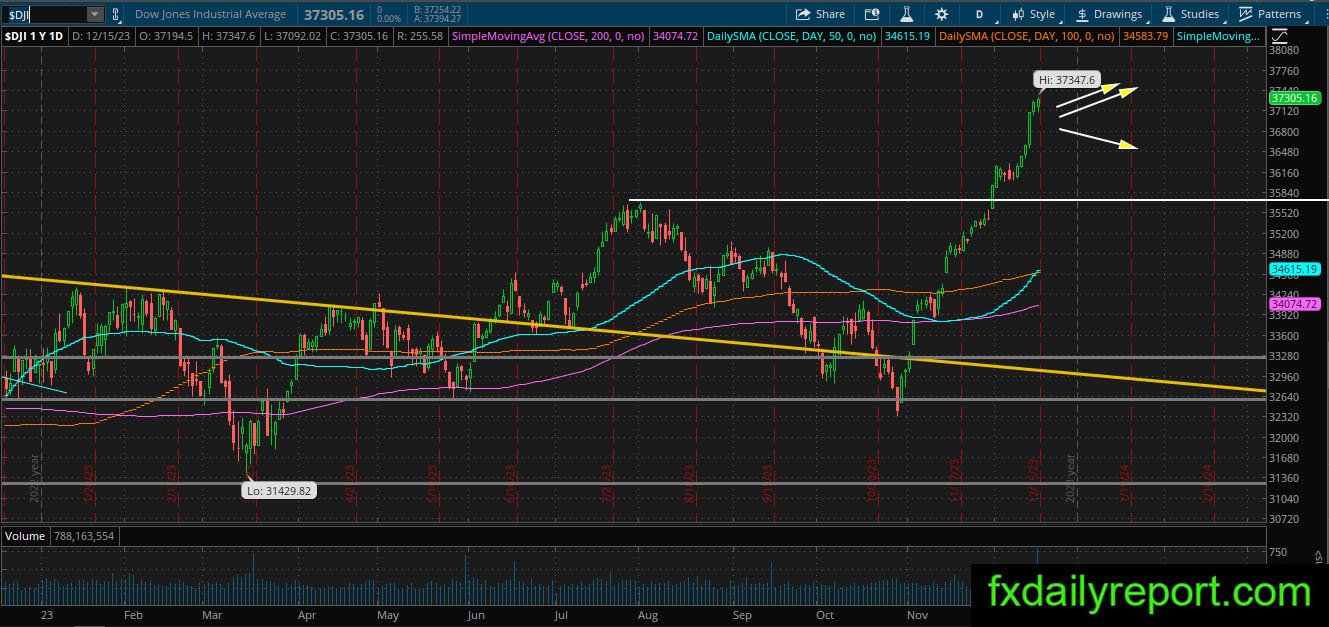The width and height of the screenshot is (1329, 627).
Task: Click the R: 255.58 range value
Action: point(420,36)
